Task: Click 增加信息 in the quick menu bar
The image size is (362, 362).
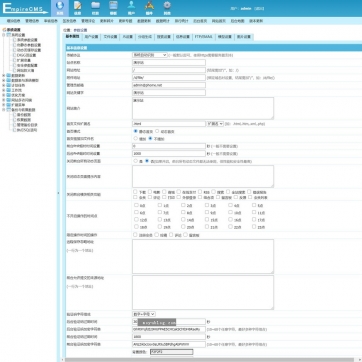Action: 14,21
